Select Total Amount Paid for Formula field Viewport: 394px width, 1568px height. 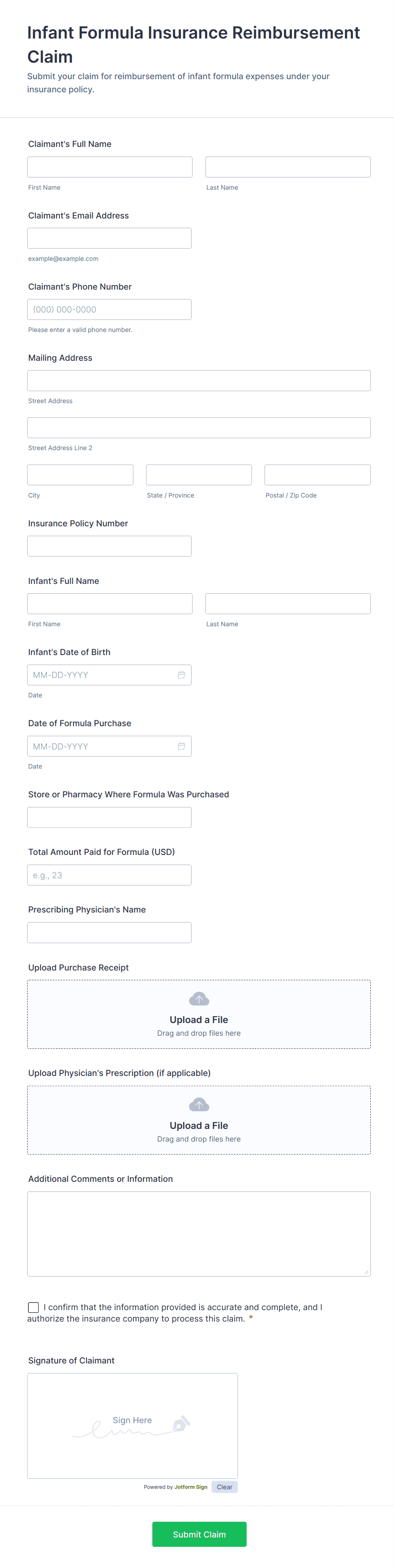click(x=110, y=875)
